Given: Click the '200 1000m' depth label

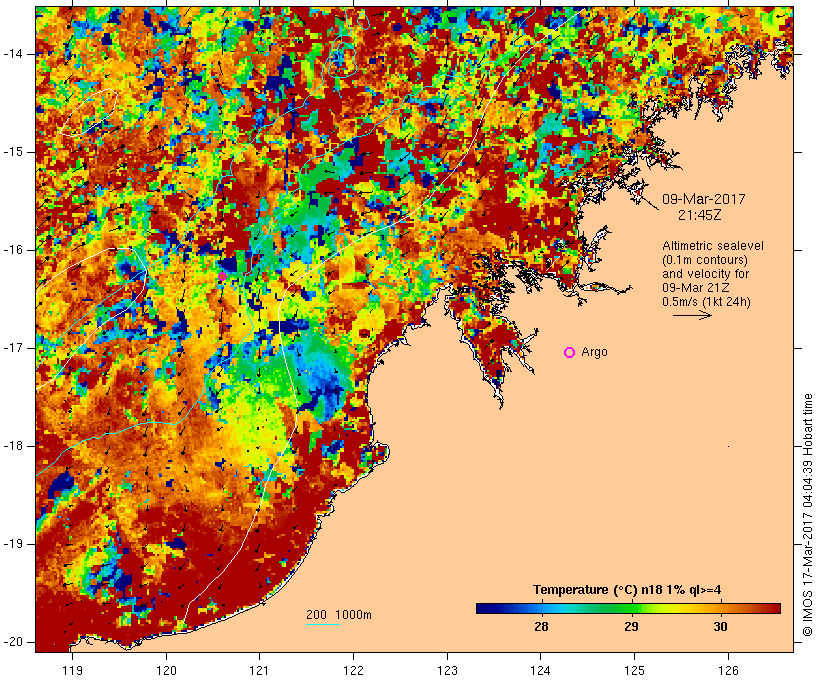Looking at the screenshot, I should pos(339,615).
